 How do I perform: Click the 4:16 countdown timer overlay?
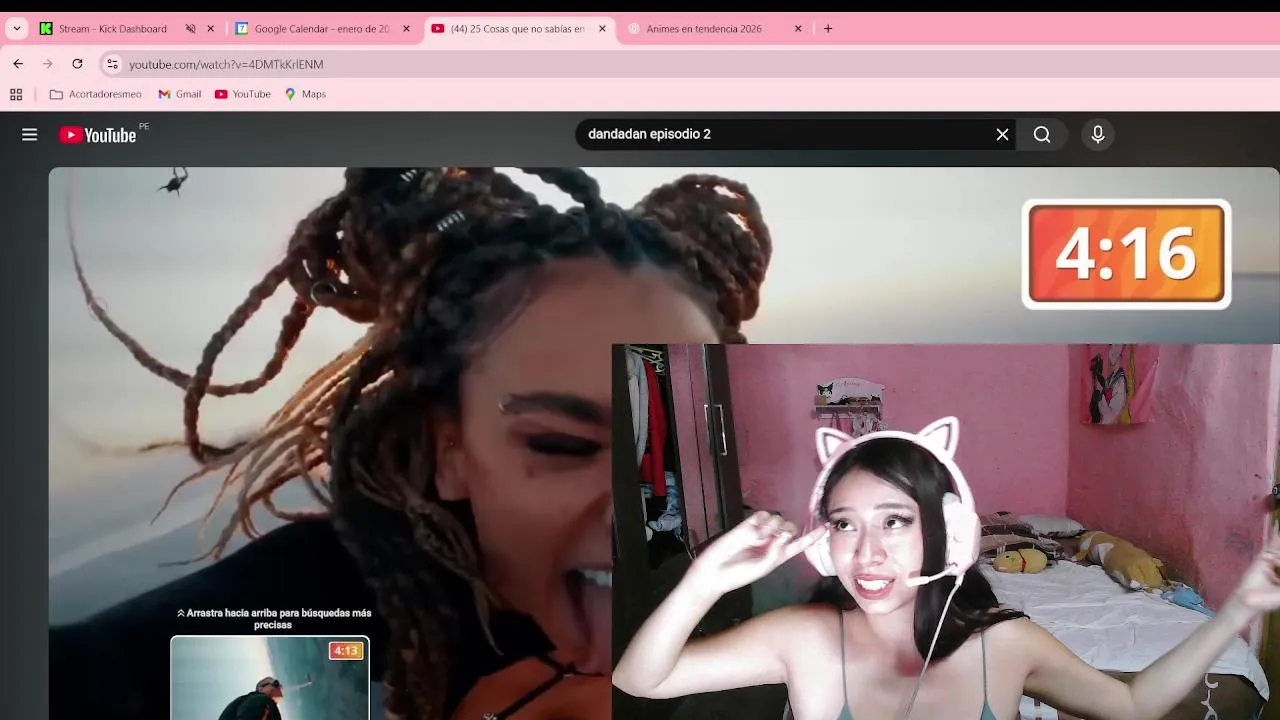[1126, 254]
